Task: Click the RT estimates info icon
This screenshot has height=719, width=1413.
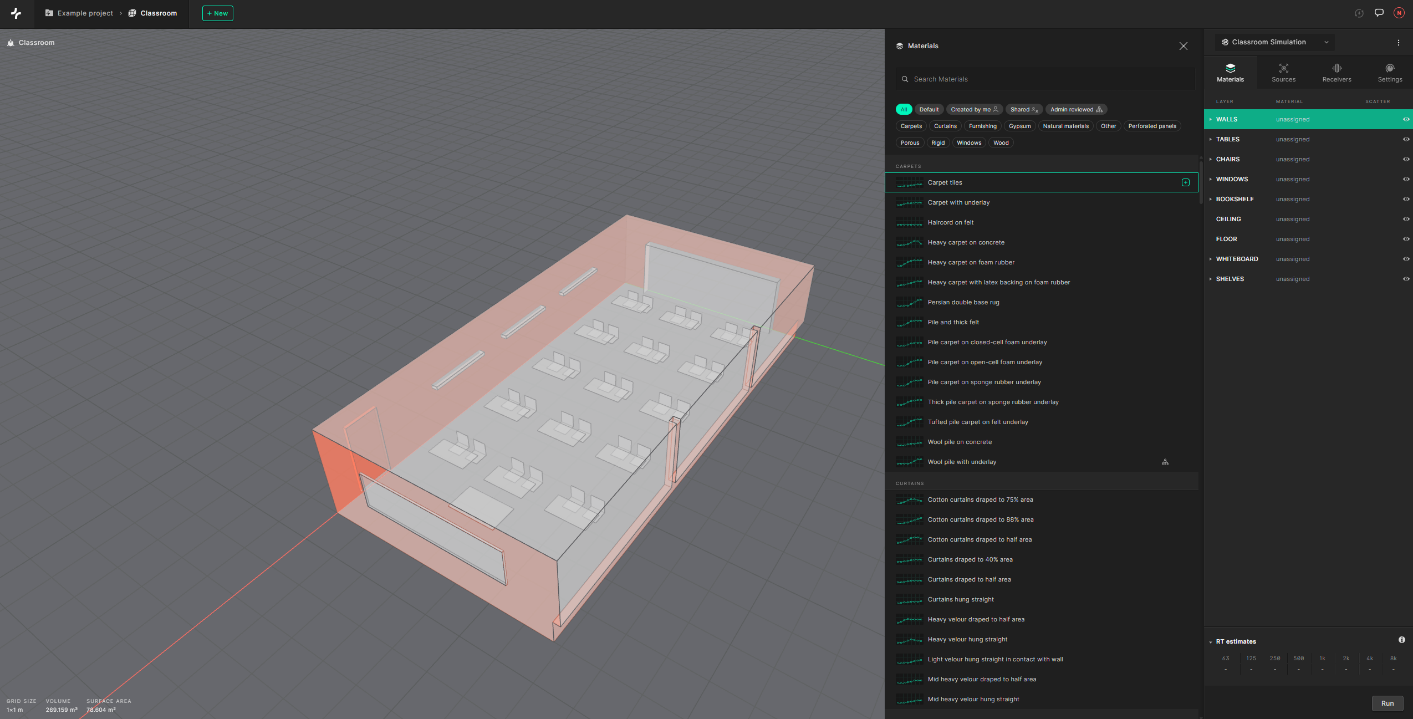Action: (x=1401, y=640)
